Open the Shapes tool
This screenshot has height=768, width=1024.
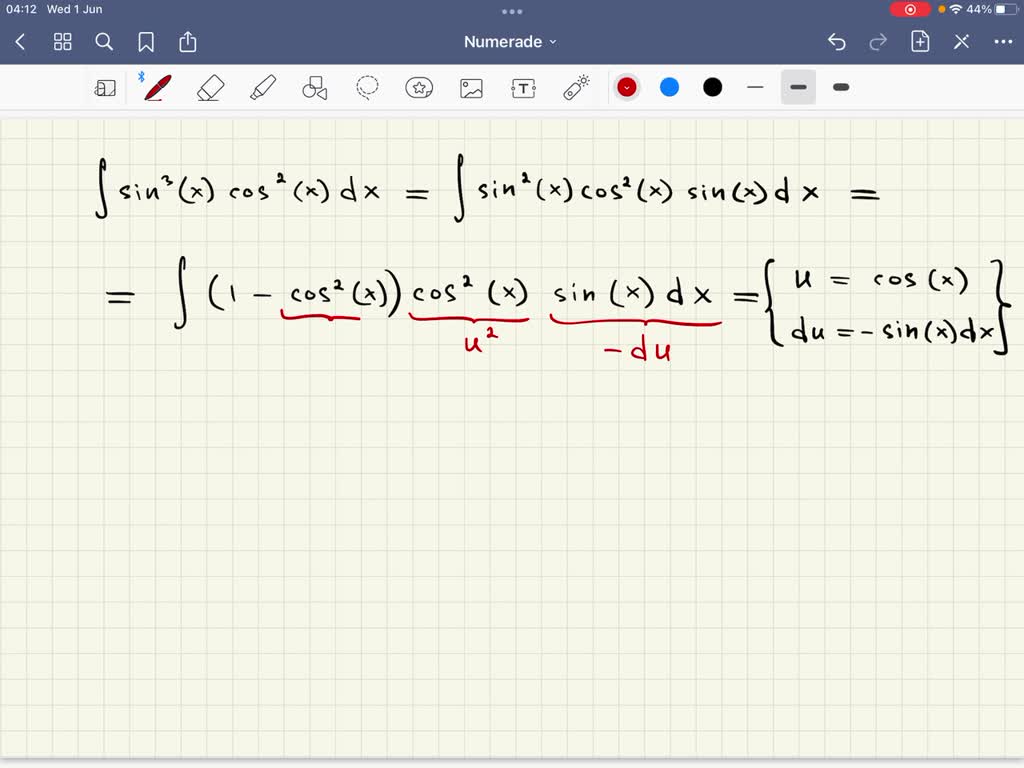(x=315, y=87)
